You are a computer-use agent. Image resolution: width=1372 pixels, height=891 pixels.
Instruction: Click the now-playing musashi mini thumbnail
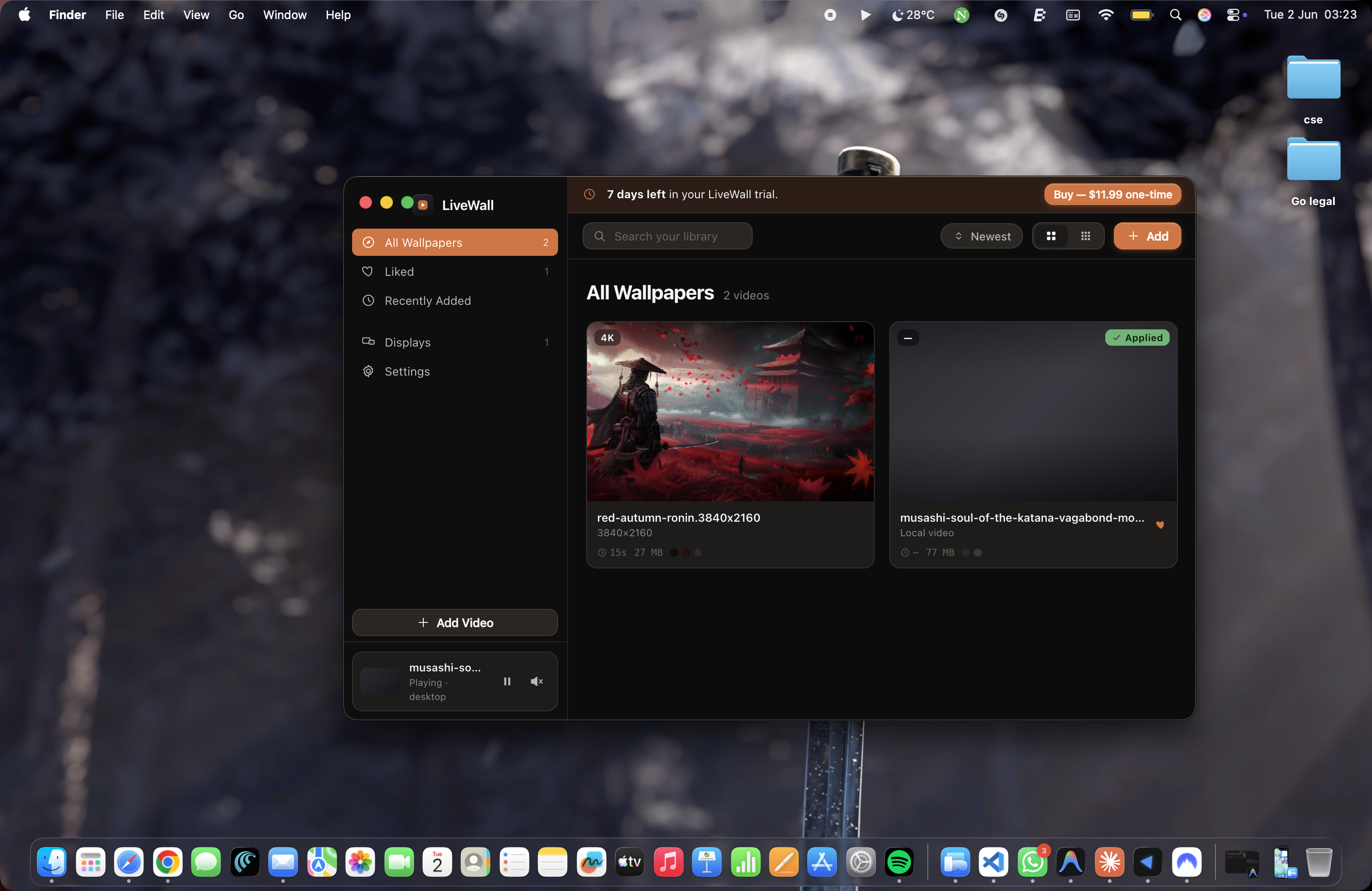coord(379,681)
